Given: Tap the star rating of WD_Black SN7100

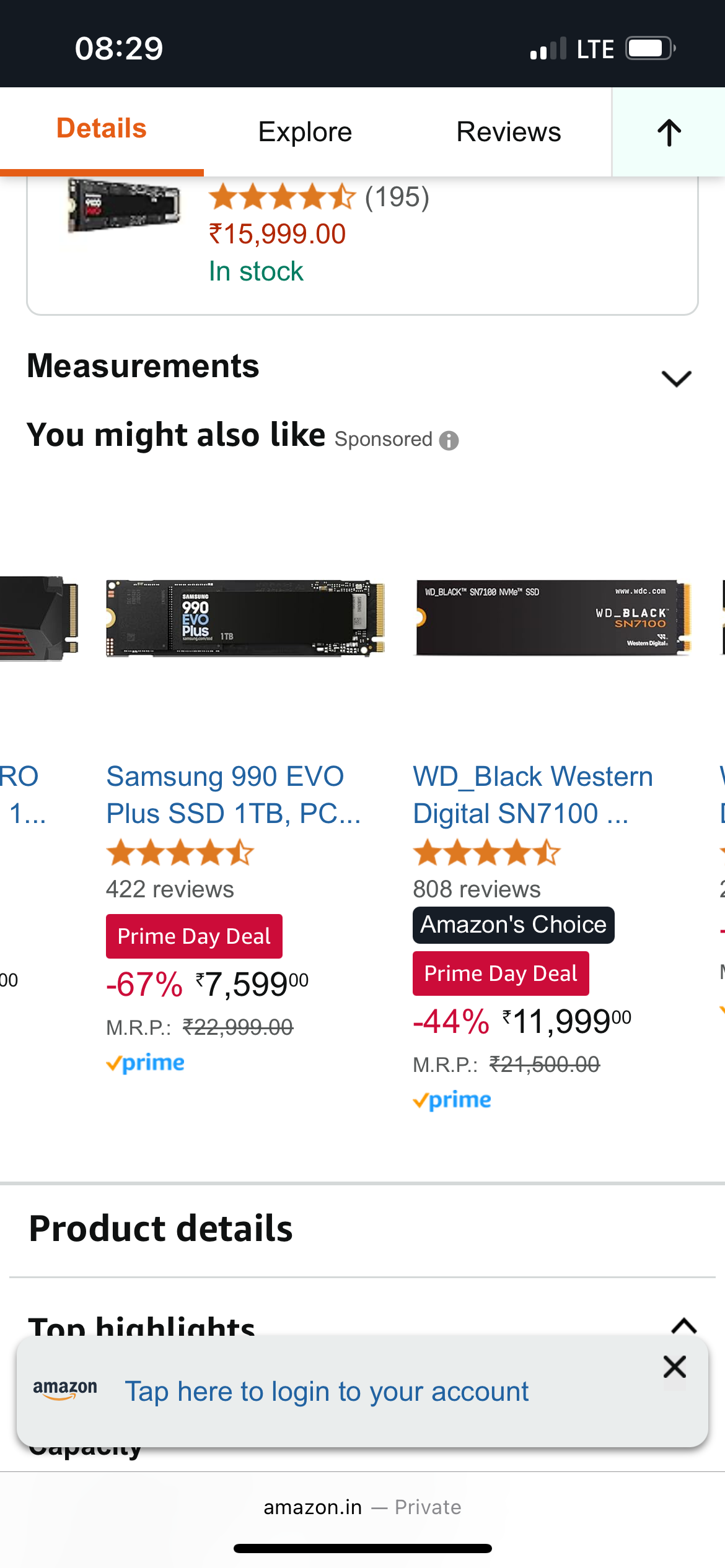Looking at the screenshot, I should coord(486,853).
